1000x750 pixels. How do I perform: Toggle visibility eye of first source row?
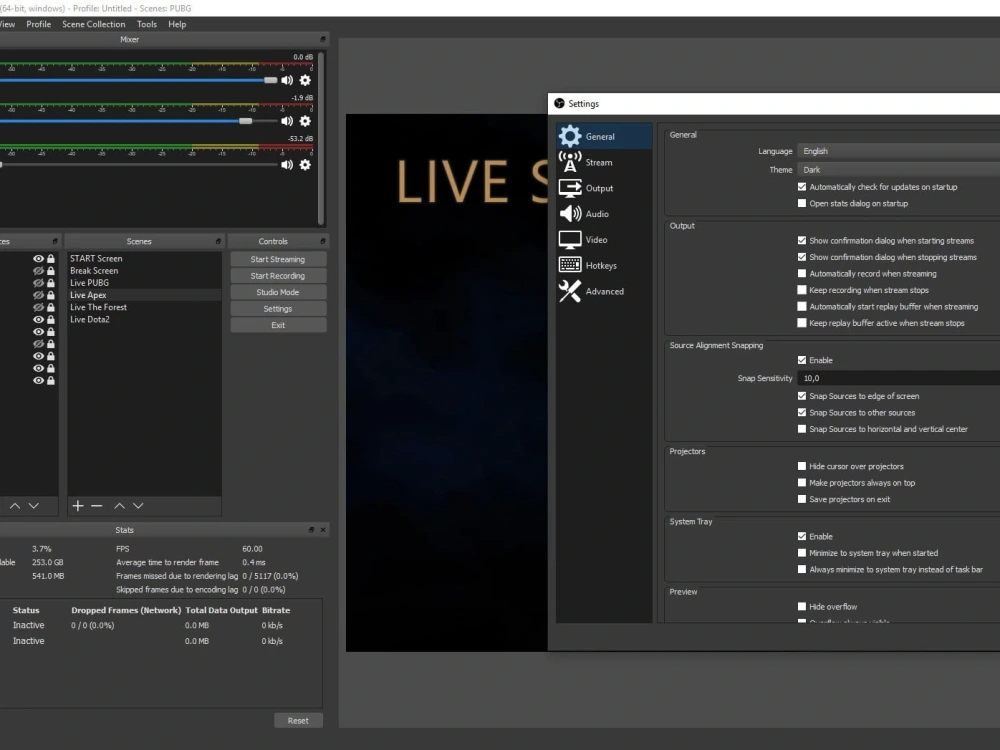tap(38, 259)
